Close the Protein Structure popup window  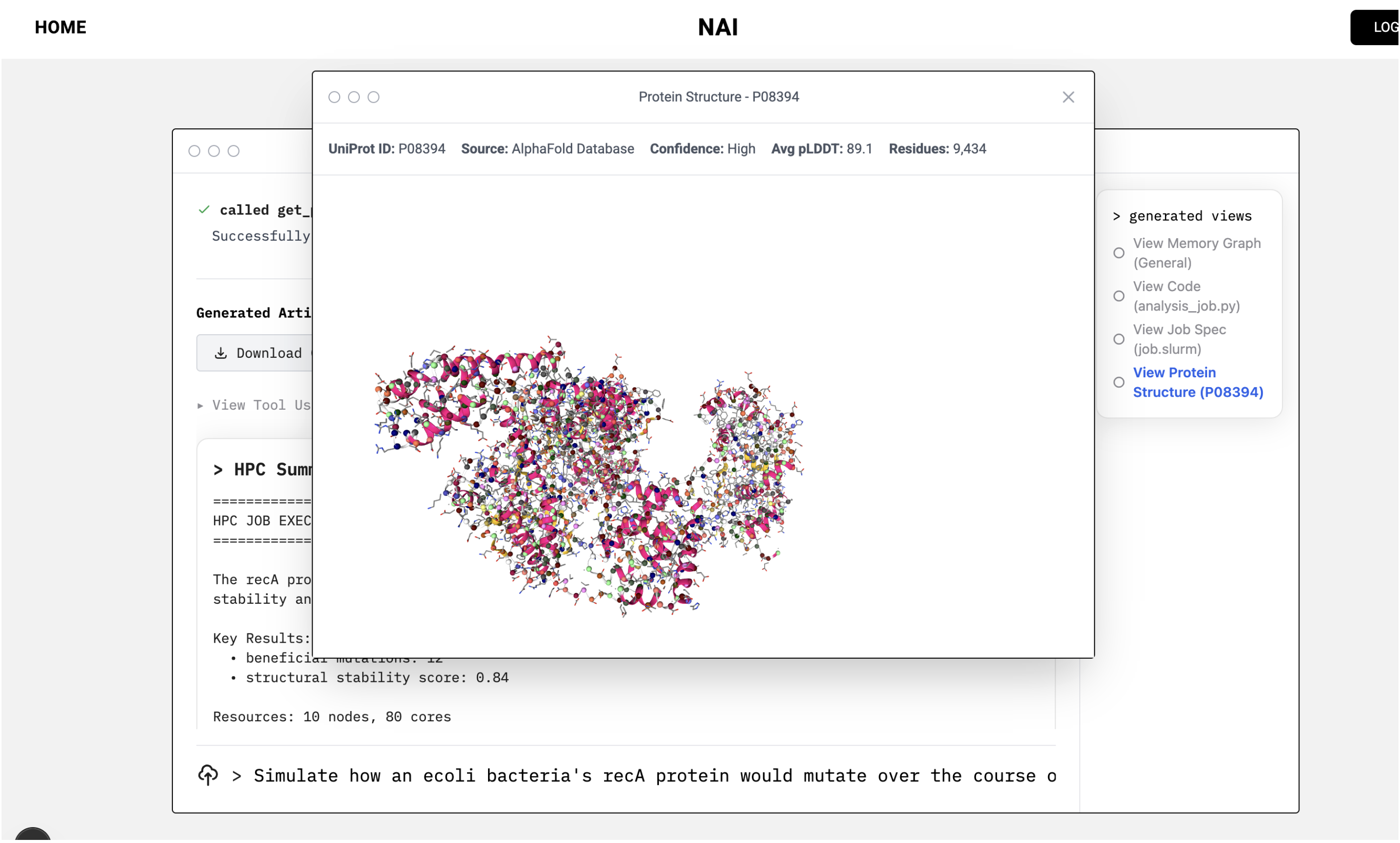(x=1068, y=97)
